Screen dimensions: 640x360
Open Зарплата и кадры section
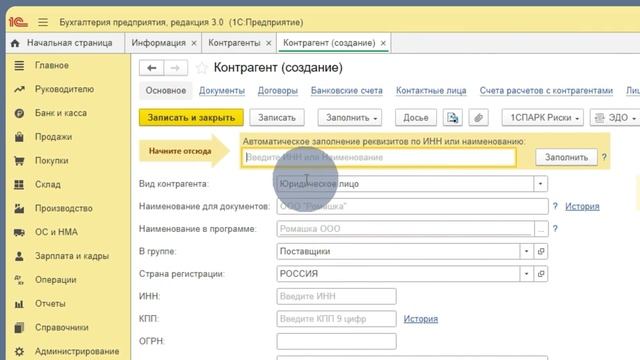(x=71, y=256)
